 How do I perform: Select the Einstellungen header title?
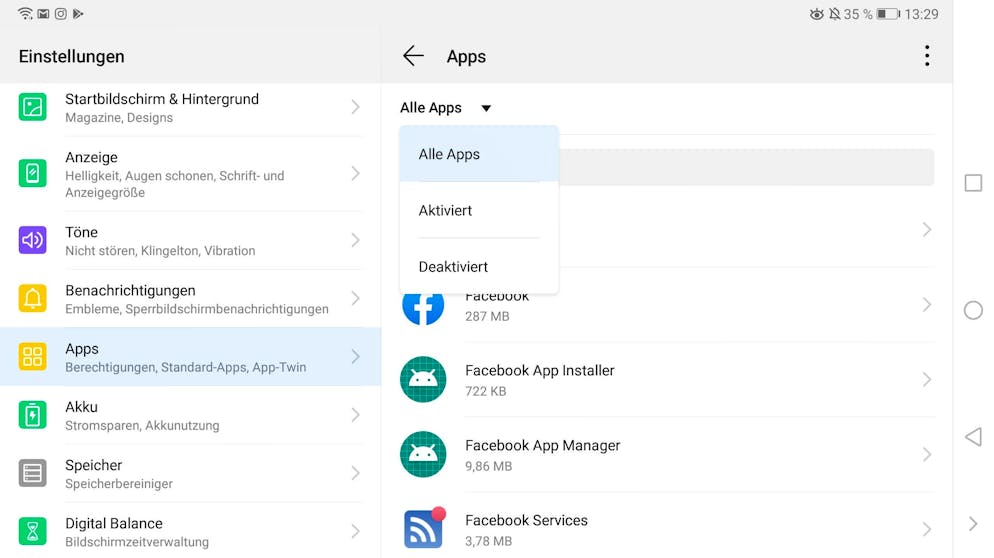(x=72, y=56)
